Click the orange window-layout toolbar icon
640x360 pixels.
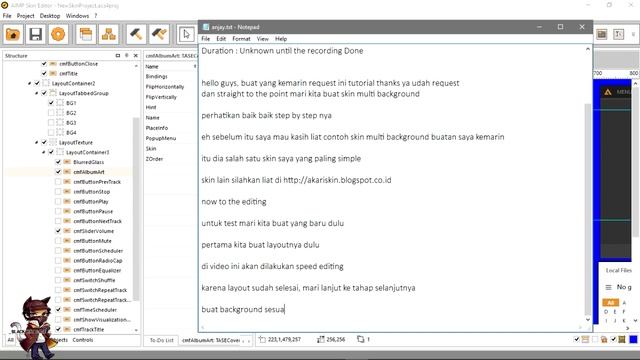(86, 34)
